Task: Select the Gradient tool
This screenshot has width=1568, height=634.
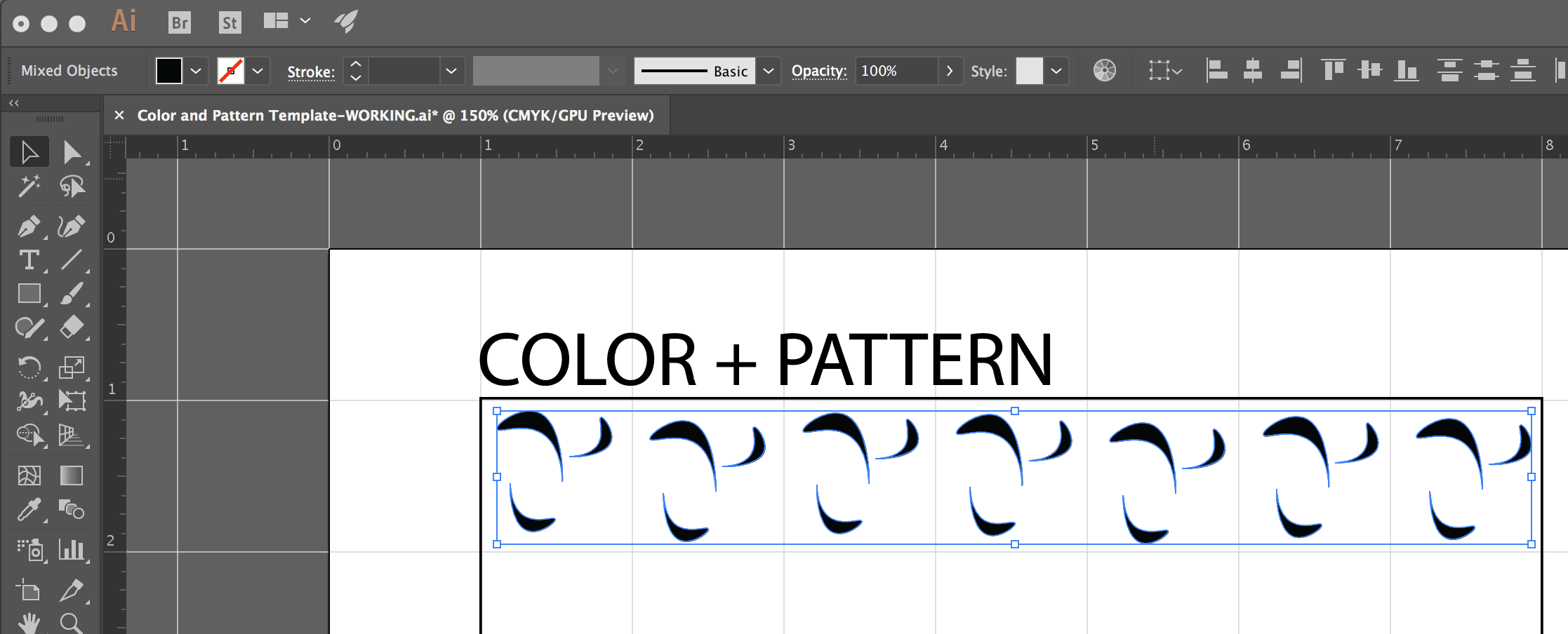Action: 71,475
